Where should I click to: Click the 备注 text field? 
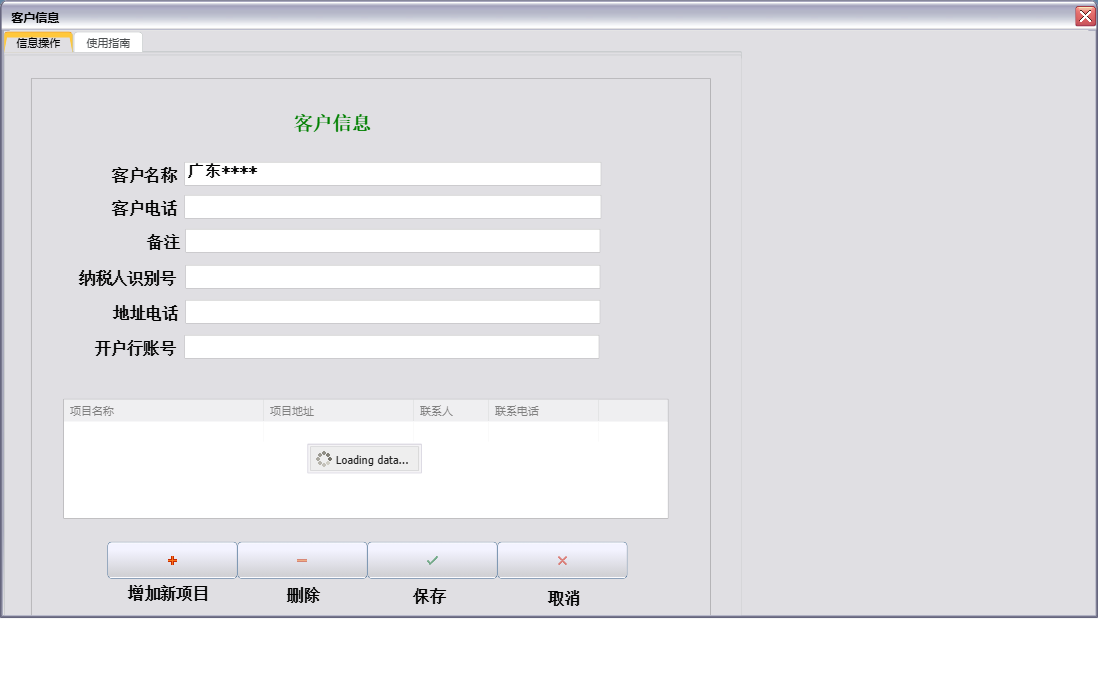tap(390, 240)
